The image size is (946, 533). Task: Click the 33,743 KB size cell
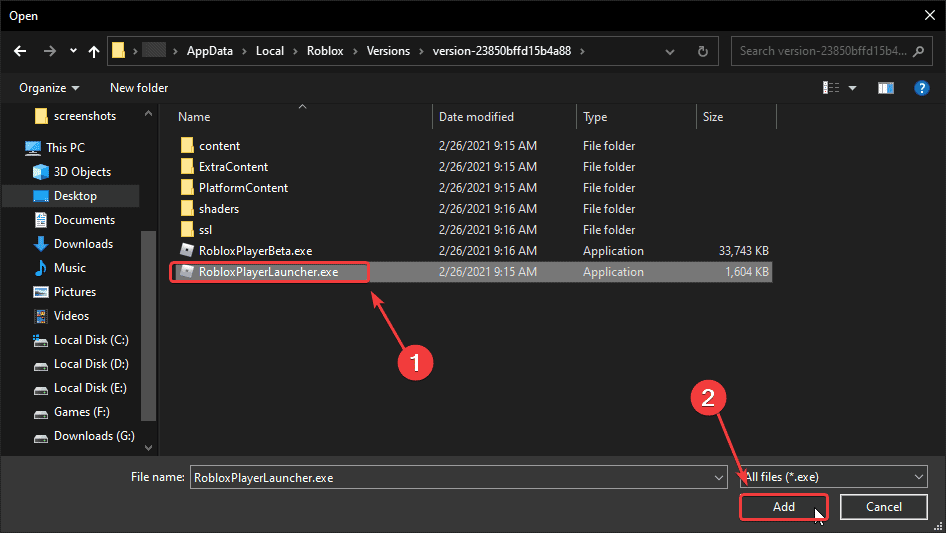743,251
